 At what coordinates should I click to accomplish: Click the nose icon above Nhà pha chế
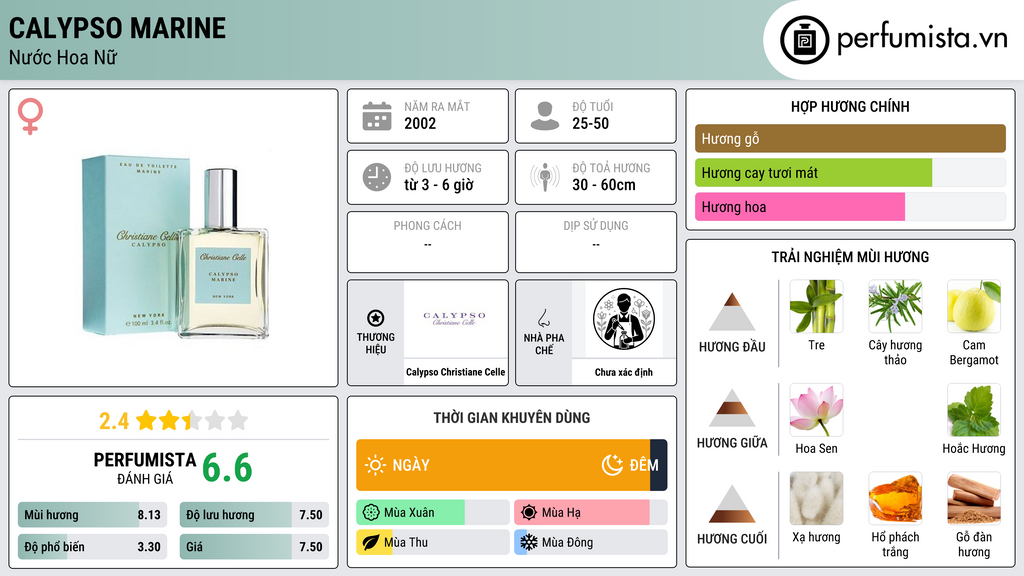point(543,318)
